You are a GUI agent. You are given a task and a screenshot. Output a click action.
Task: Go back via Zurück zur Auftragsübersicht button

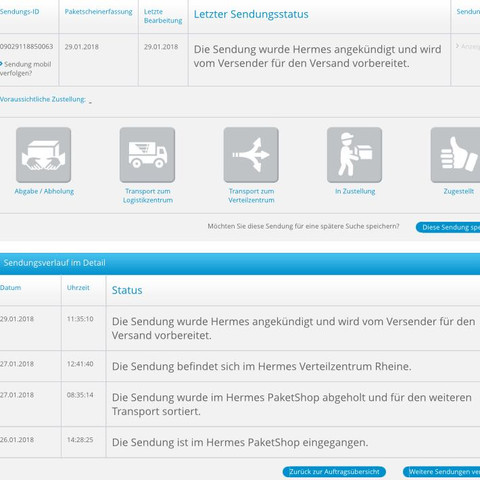334,472
